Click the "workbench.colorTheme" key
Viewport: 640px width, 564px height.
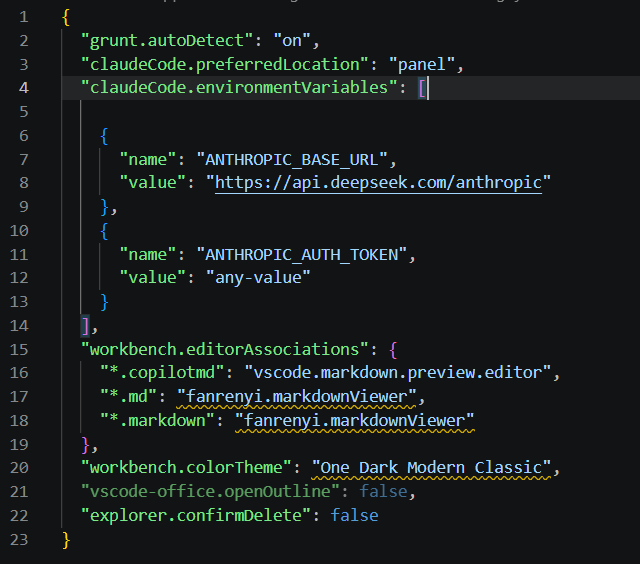pyautogui.click(x=186, y=468)
